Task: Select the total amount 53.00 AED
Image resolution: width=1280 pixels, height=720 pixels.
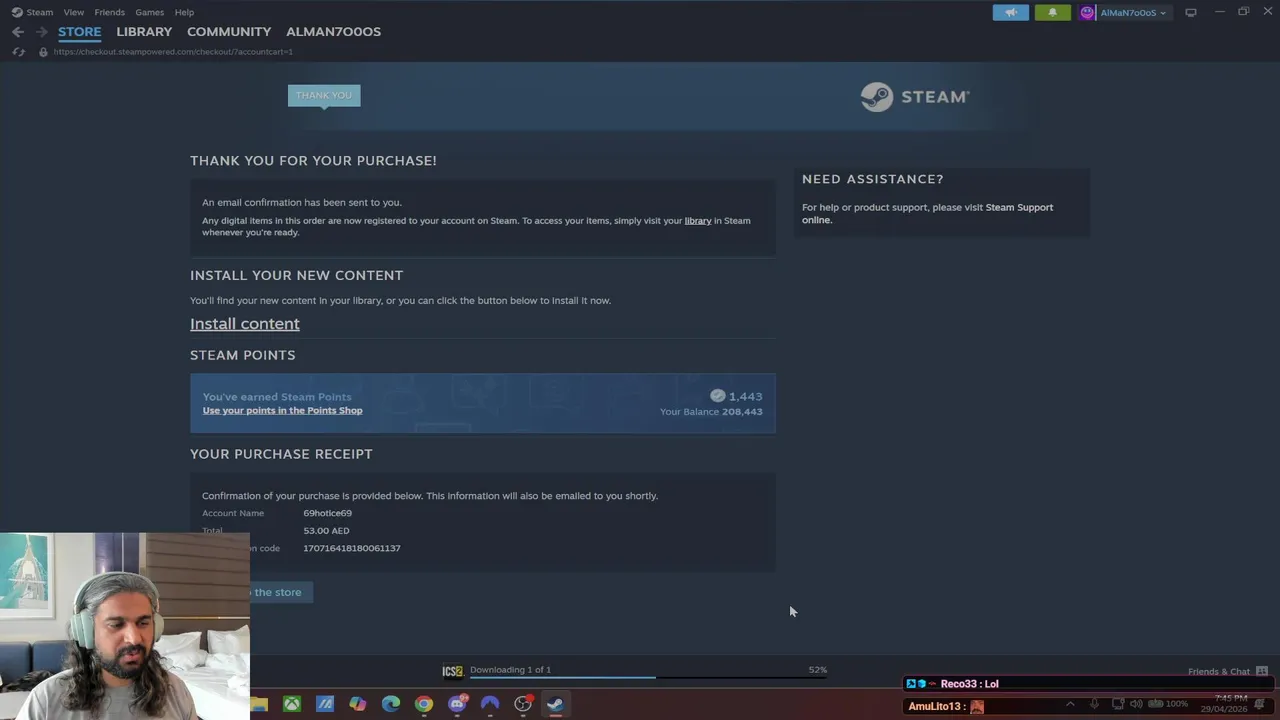Action: (326, 531)
